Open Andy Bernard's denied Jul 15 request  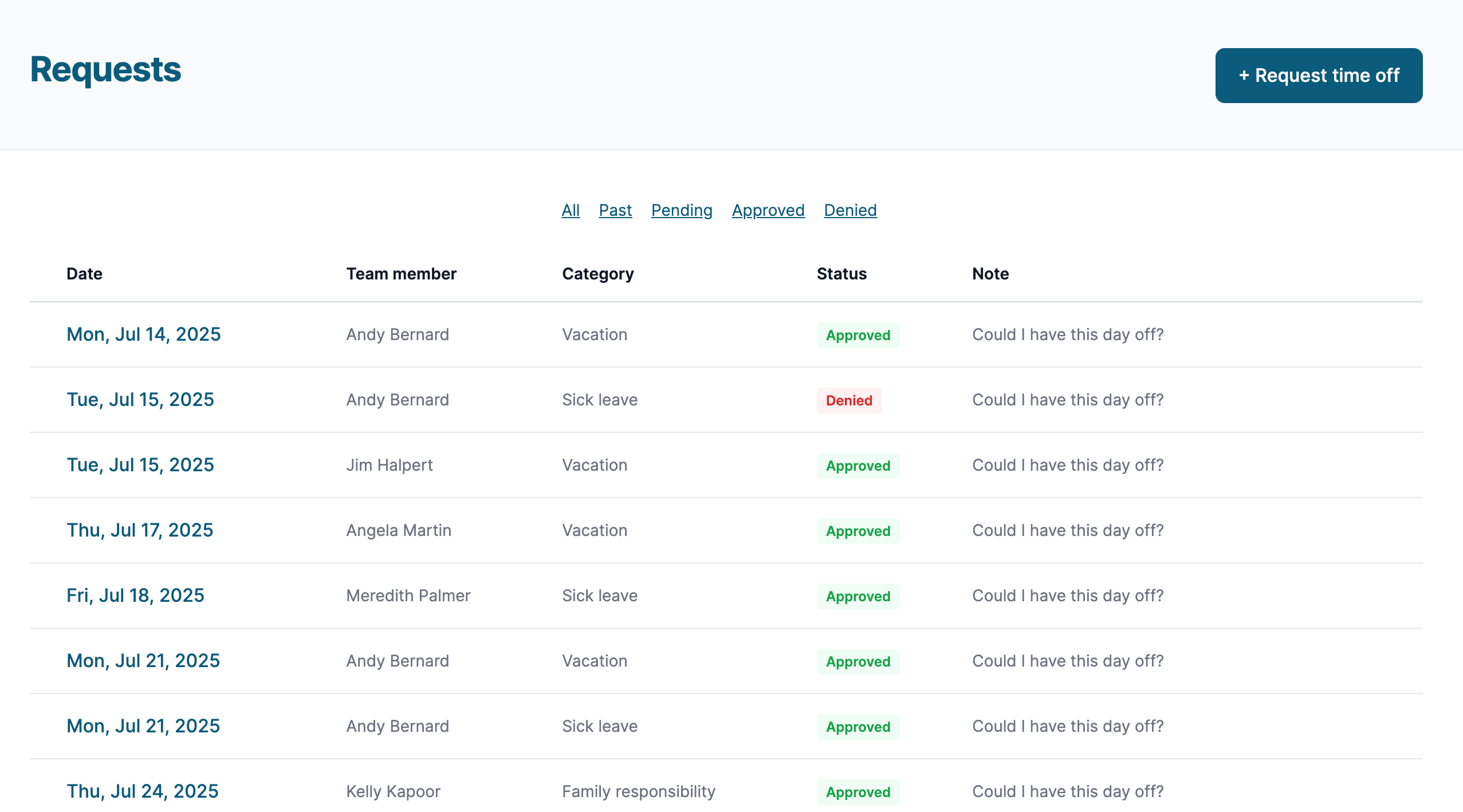[x=140, y=399]
